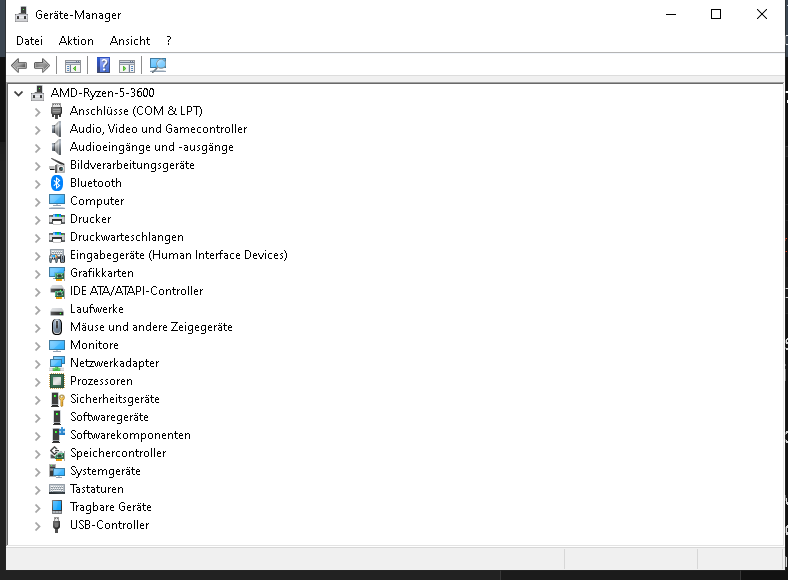
Task: Click the Laufwerke drive icon
Action: 57,311
